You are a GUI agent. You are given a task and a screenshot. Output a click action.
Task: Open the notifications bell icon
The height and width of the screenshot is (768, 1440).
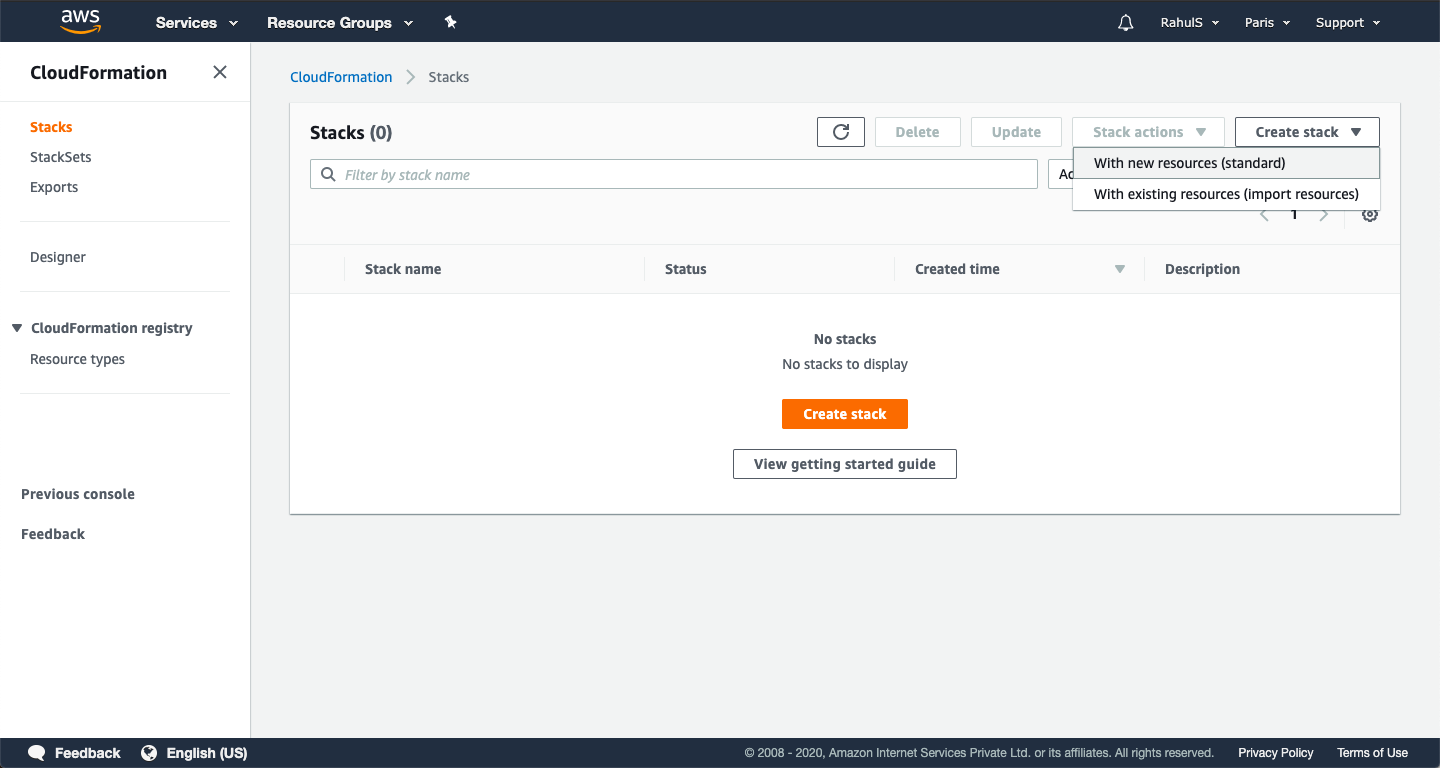1125,23
